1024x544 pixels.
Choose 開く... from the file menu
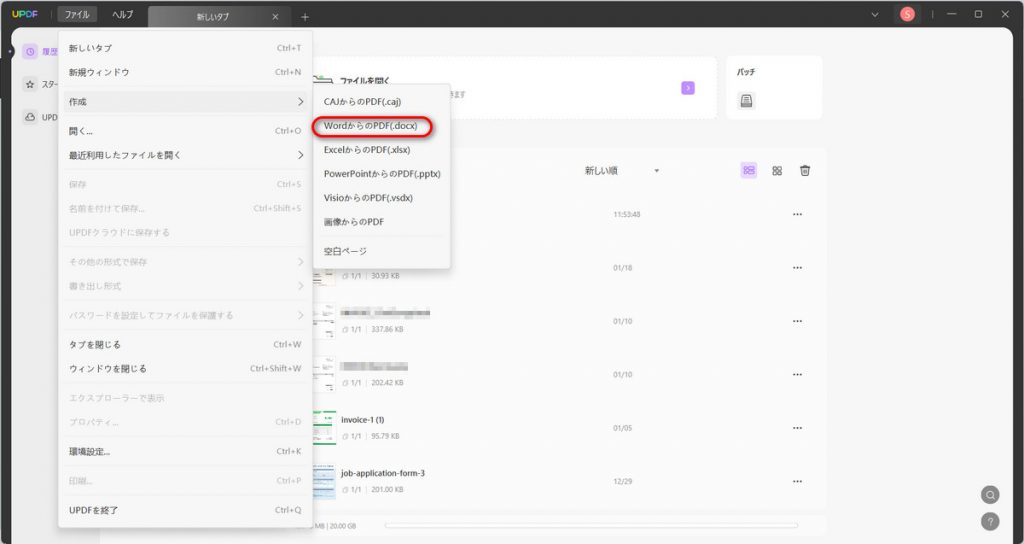[185, 131]
